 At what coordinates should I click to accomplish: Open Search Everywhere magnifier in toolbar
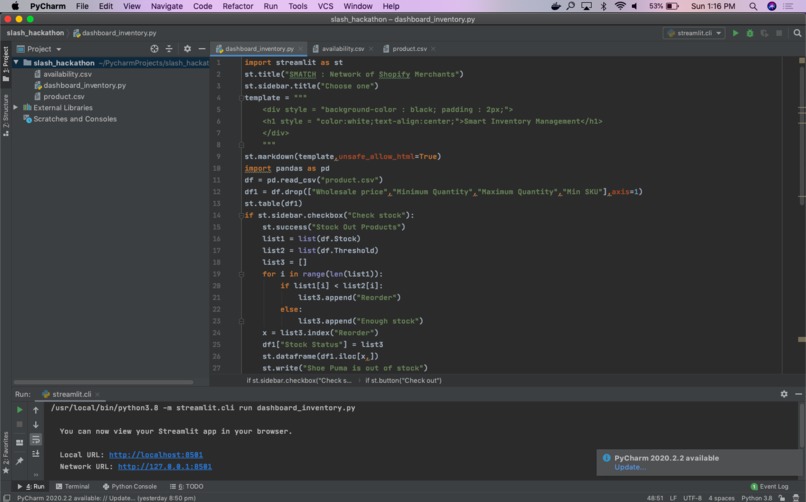pos(797,33)
